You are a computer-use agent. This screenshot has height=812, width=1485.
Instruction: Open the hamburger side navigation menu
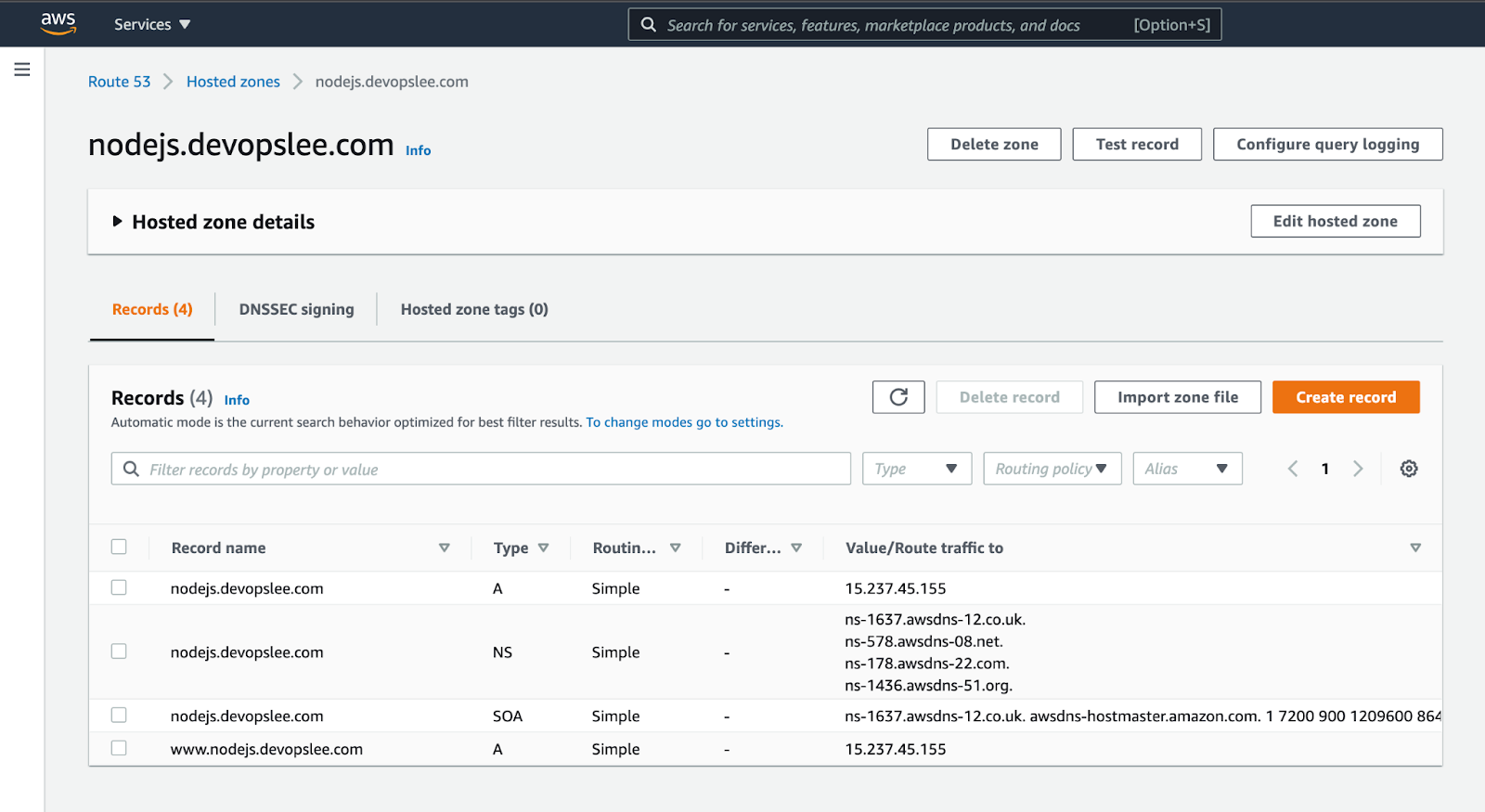point(22,70)
